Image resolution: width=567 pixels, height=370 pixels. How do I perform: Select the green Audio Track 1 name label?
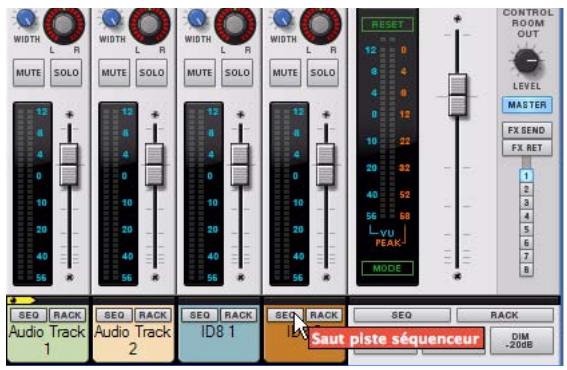(47, 341)
